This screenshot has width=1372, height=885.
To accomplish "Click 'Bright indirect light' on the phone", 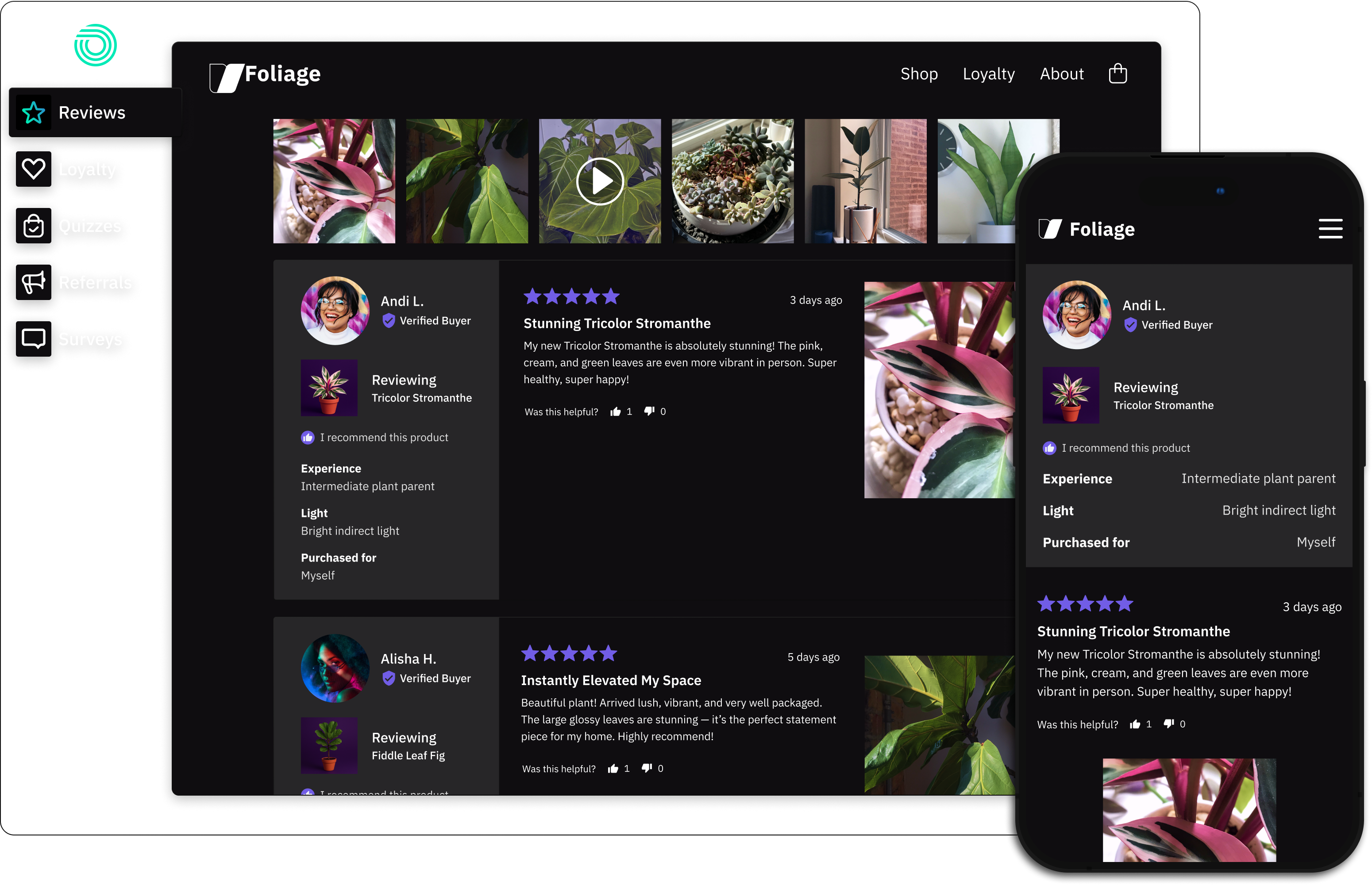I will pyautogui.click(x=1279, y=510).
